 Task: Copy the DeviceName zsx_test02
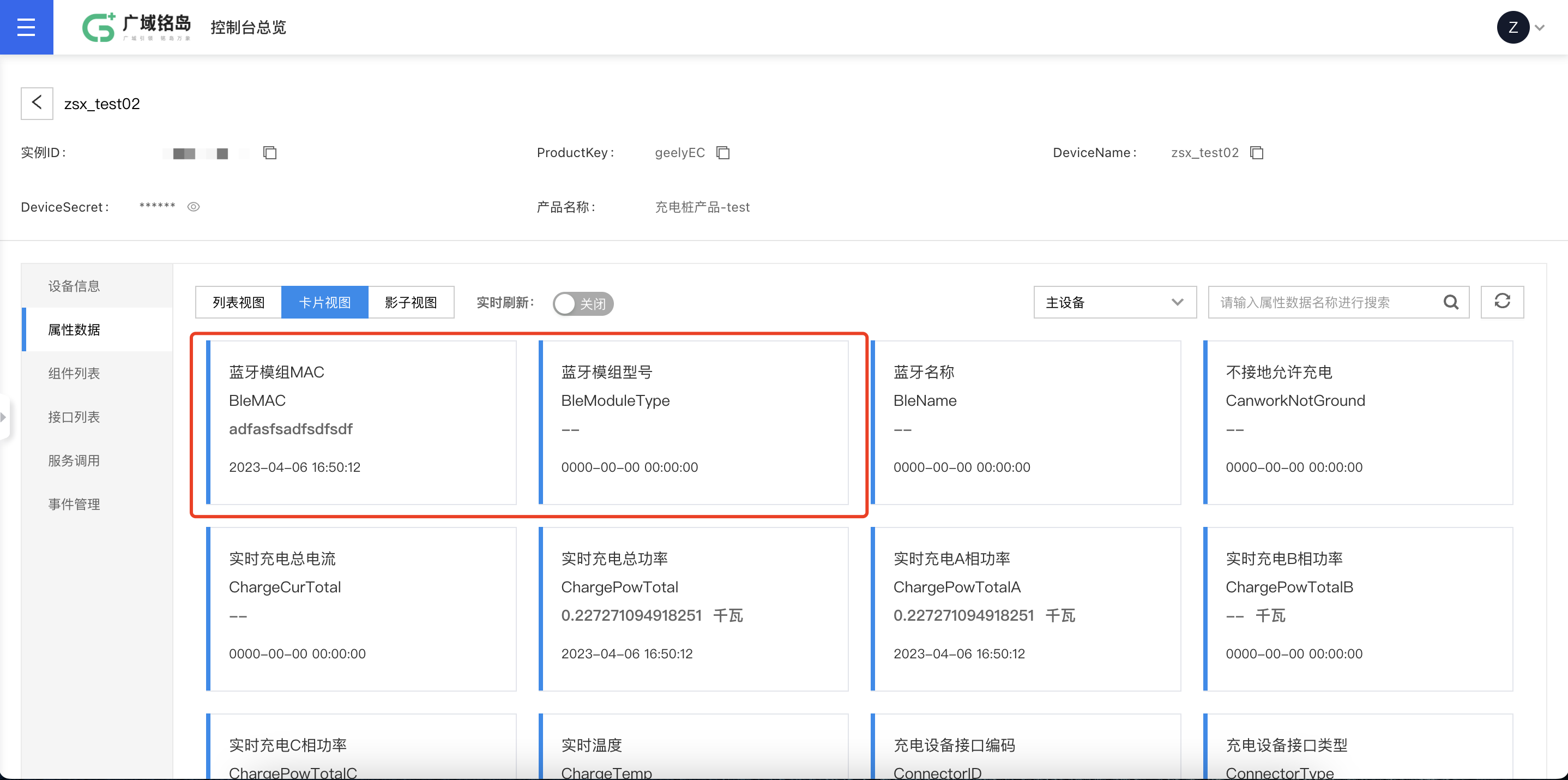point(1256,153)
